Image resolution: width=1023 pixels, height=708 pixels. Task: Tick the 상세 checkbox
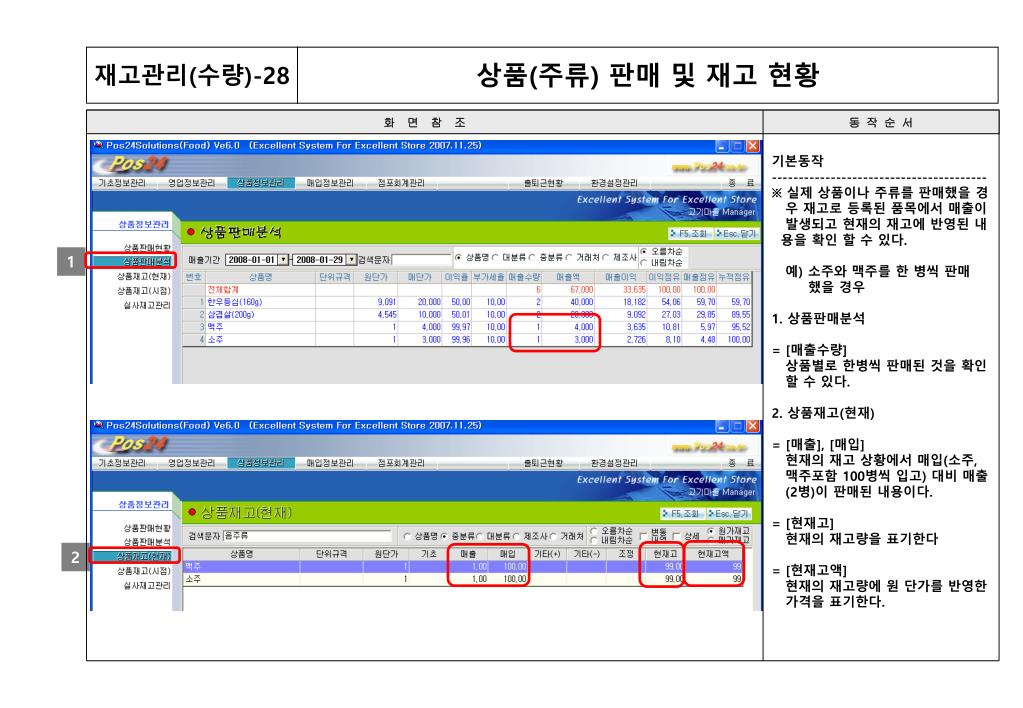pyautogui.click(x=676, y=536)
